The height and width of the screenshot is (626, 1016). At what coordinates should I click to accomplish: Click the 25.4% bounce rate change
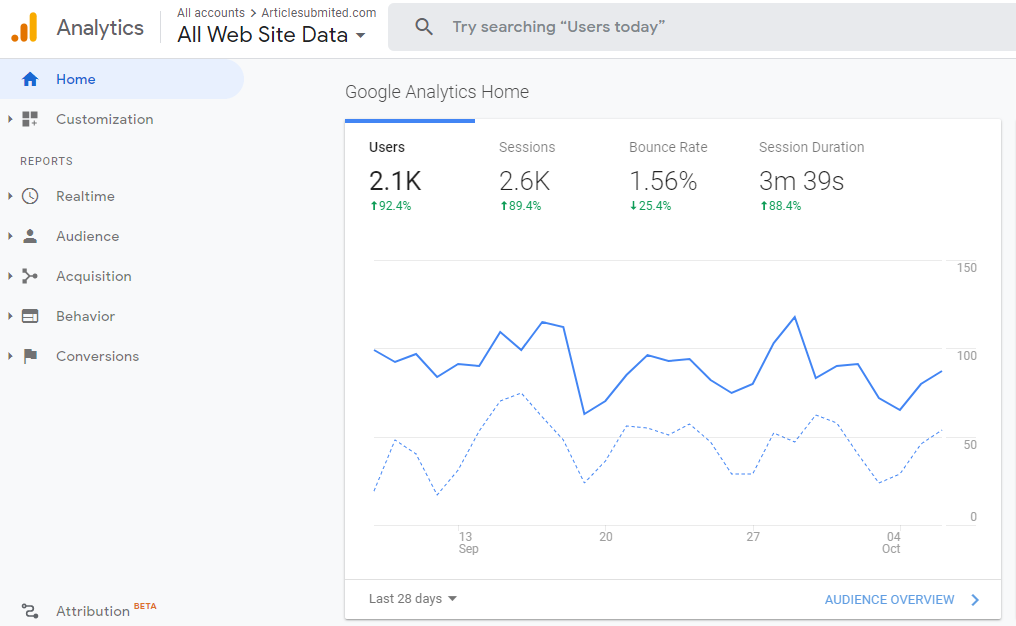(651, 206)
